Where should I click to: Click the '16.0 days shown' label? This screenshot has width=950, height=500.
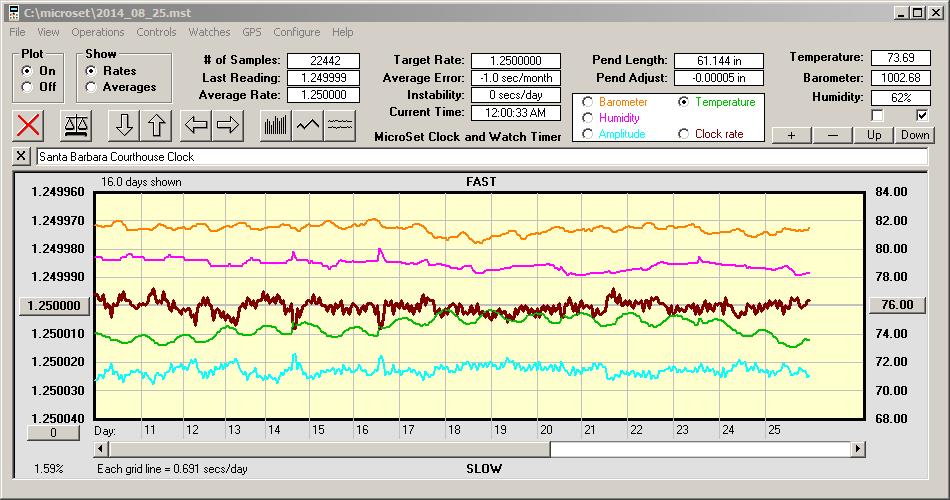click(x=141, y=182)
